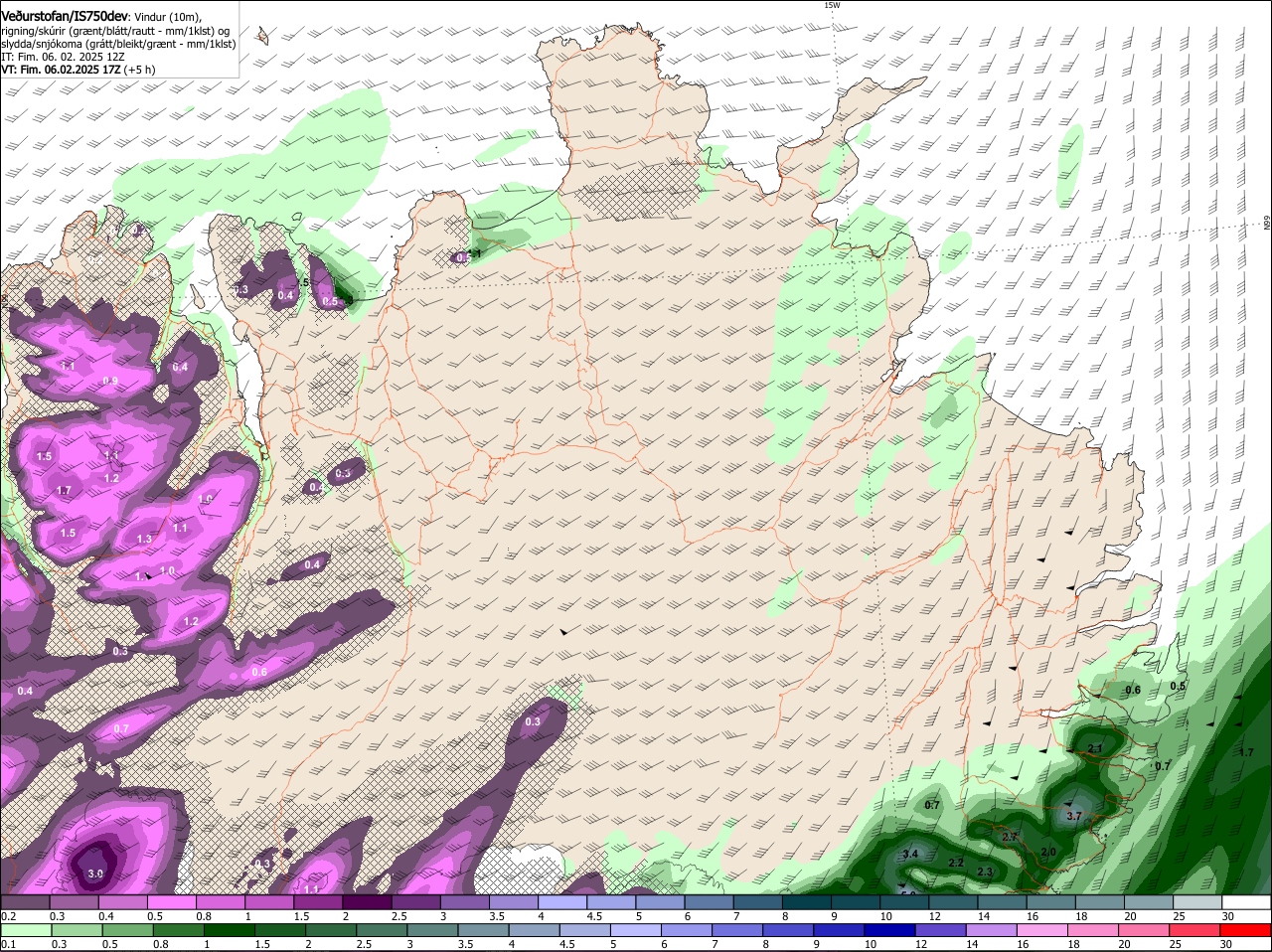Pick the darkest purple 2–2.5 snow scale swatch
Image resolution: width=1272 pixels, height=952 pixels.
click(x=367, y=902)
